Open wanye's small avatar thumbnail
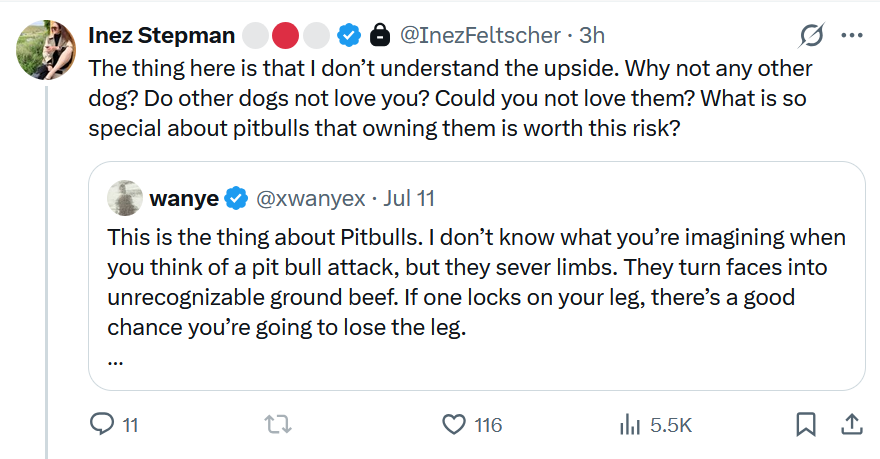 [125, 198]
